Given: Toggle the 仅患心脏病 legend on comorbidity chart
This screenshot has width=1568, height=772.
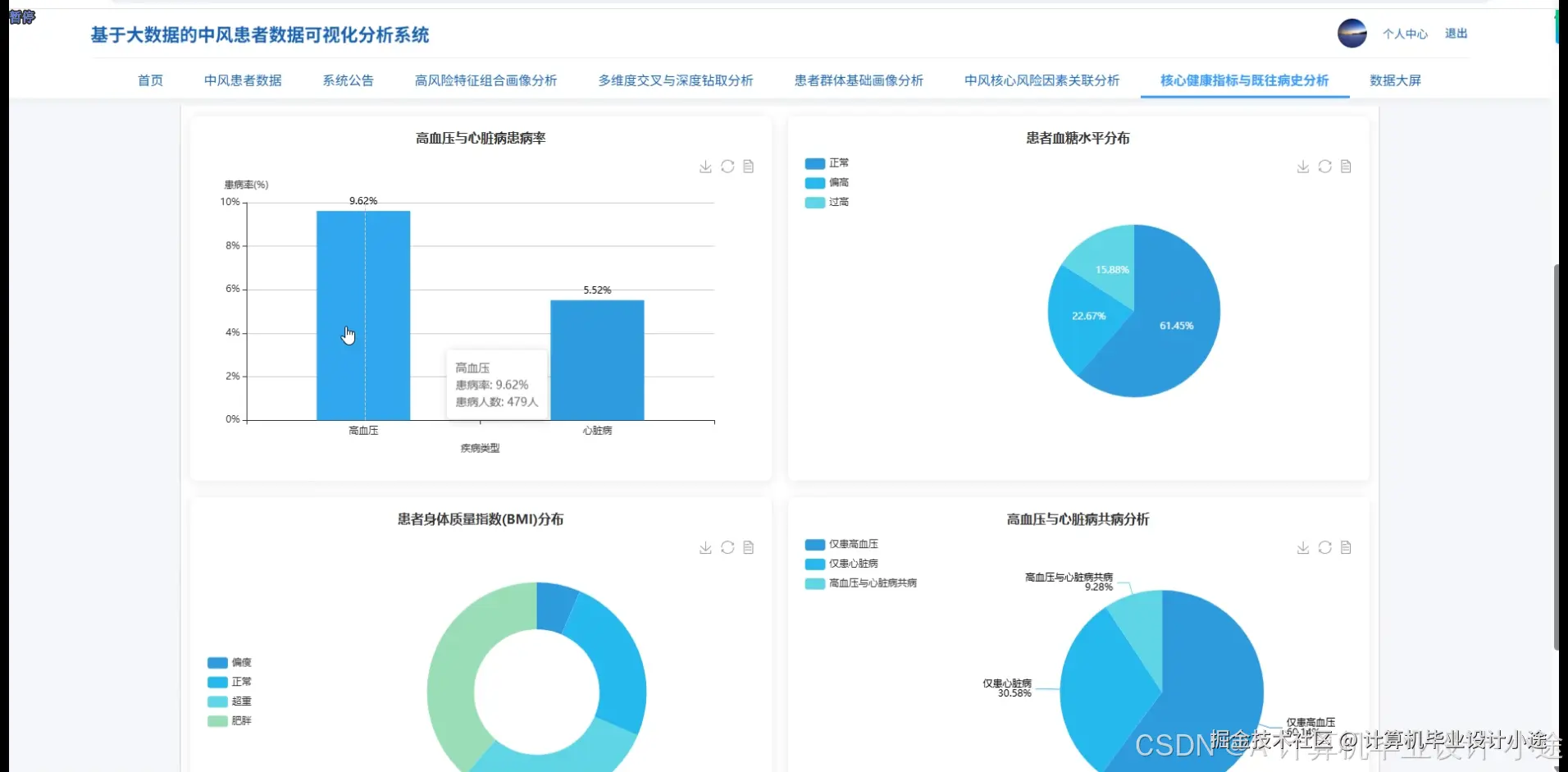Looking at the screenshot, I should point(843,564).
